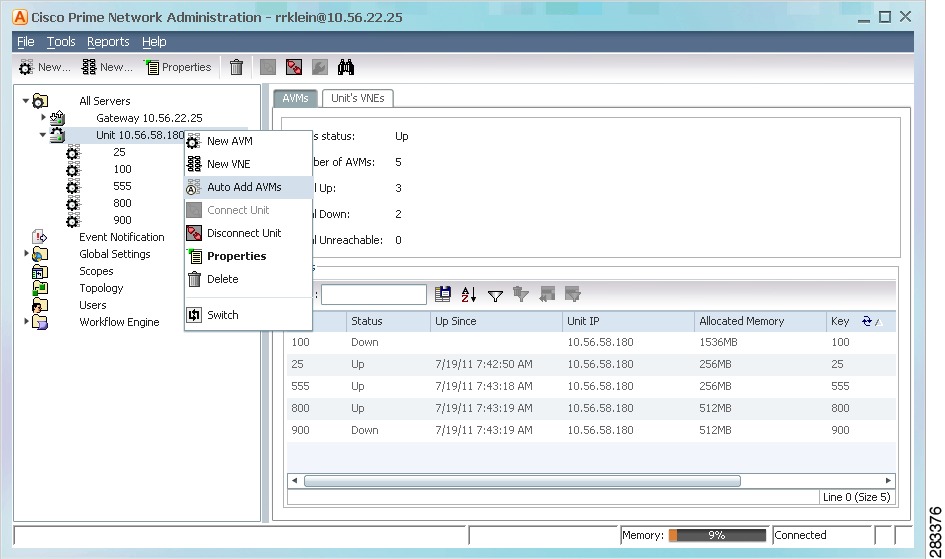Sort table by Unit IP column
Image resolution: width=945 pixels, height=559 pixels.
pyautogui.click(x=629, y=321)
